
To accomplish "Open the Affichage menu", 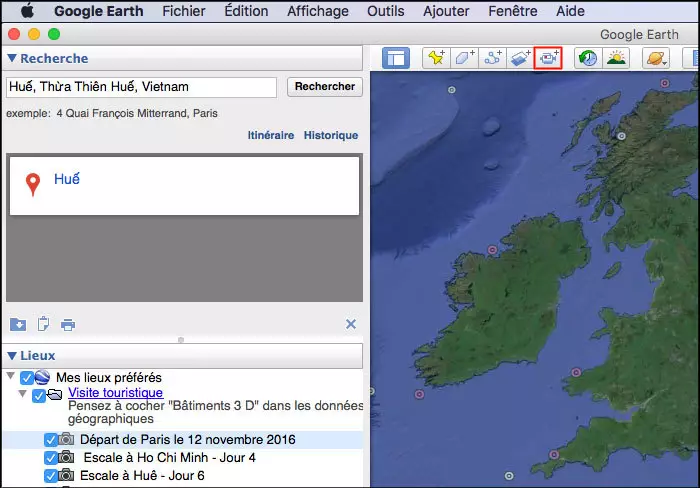I will pyautogui.click(x=318, y=11).
